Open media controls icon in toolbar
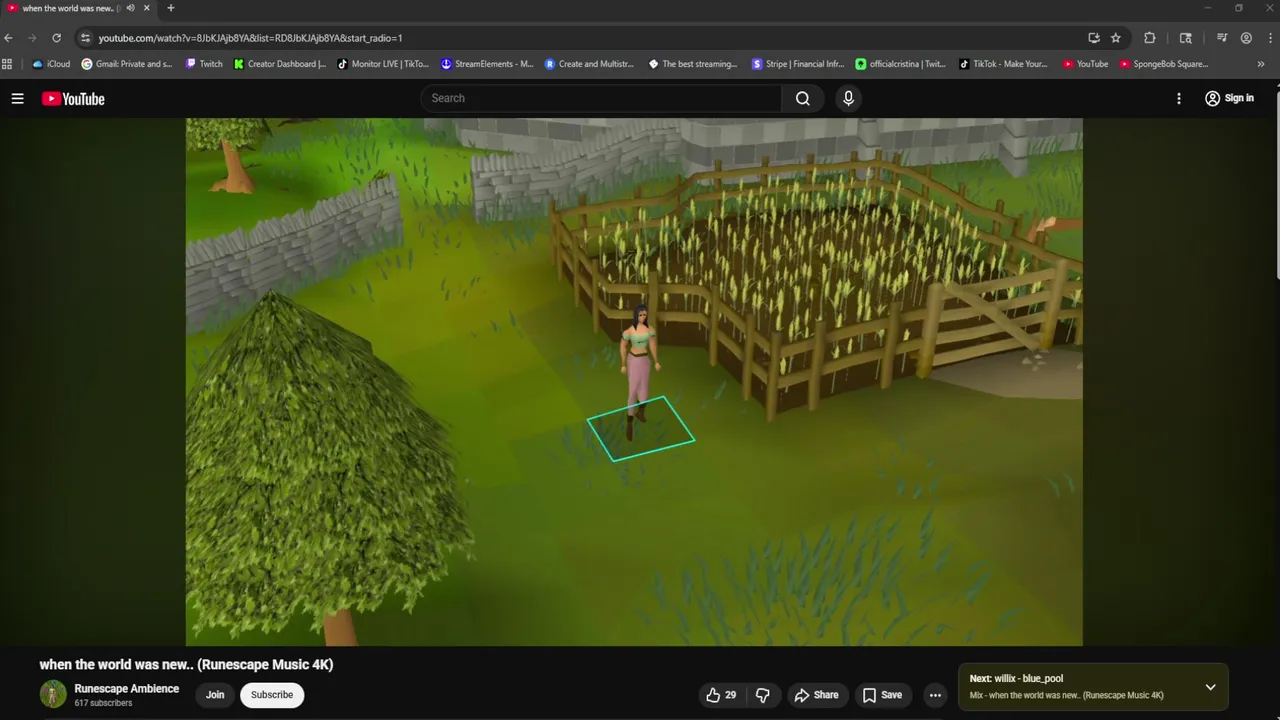The height and width of the screenshot is (720, 1280). click(1222, 38)
